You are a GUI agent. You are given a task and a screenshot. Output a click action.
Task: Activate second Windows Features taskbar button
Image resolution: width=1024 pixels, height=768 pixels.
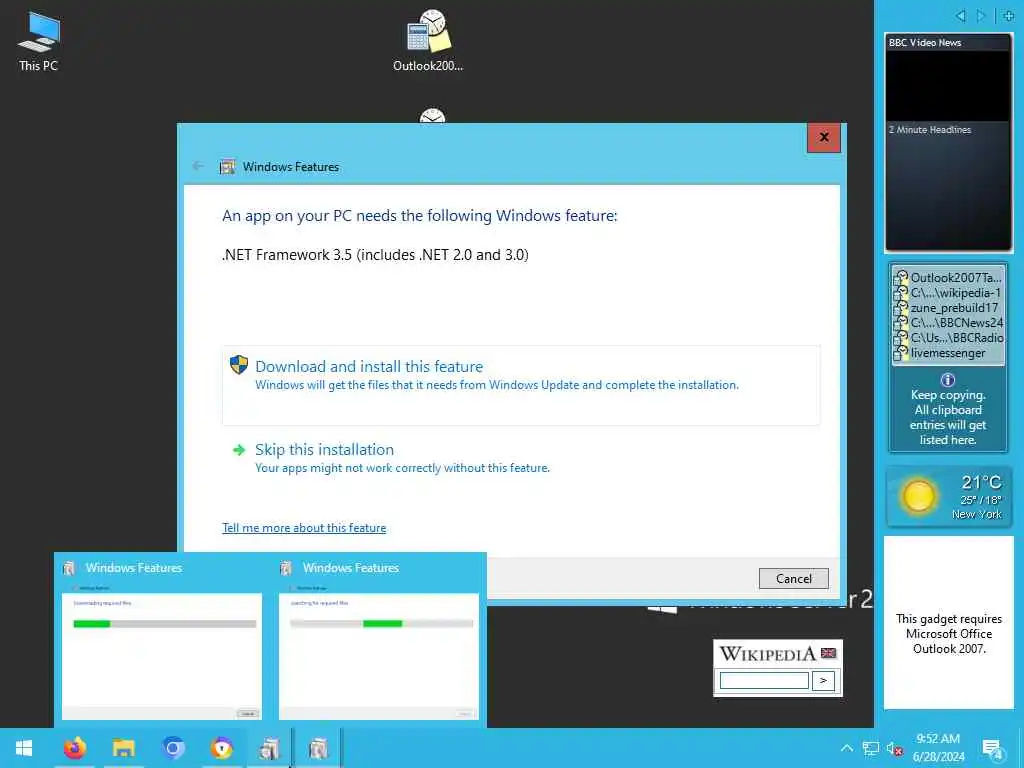318,748
